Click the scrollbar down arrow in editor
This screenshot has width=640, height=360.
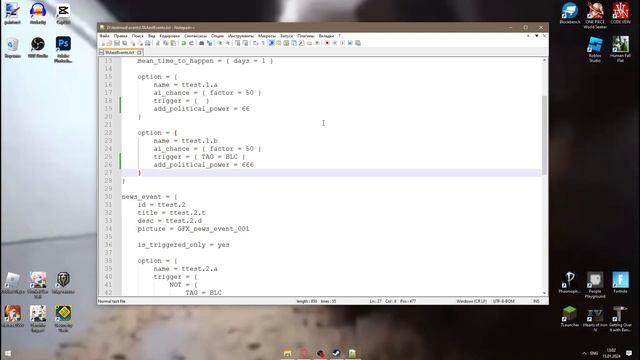(544, 293)
